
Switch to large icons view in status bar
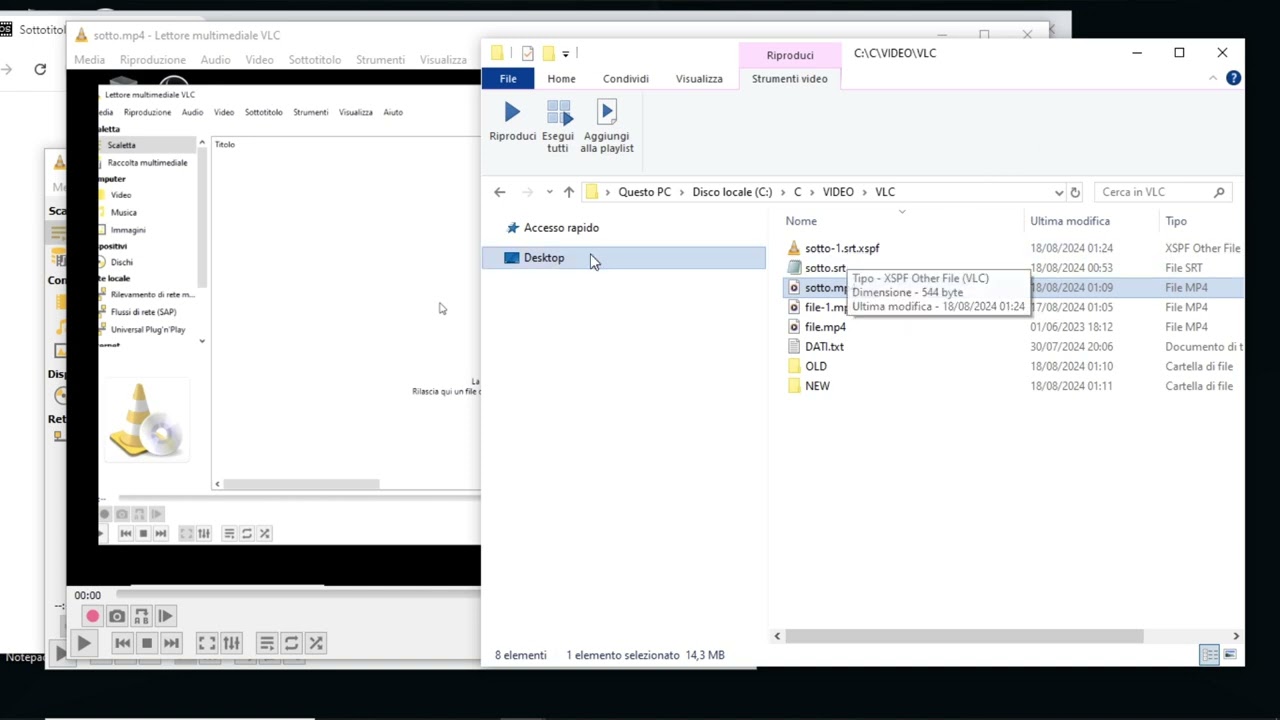1230,655
